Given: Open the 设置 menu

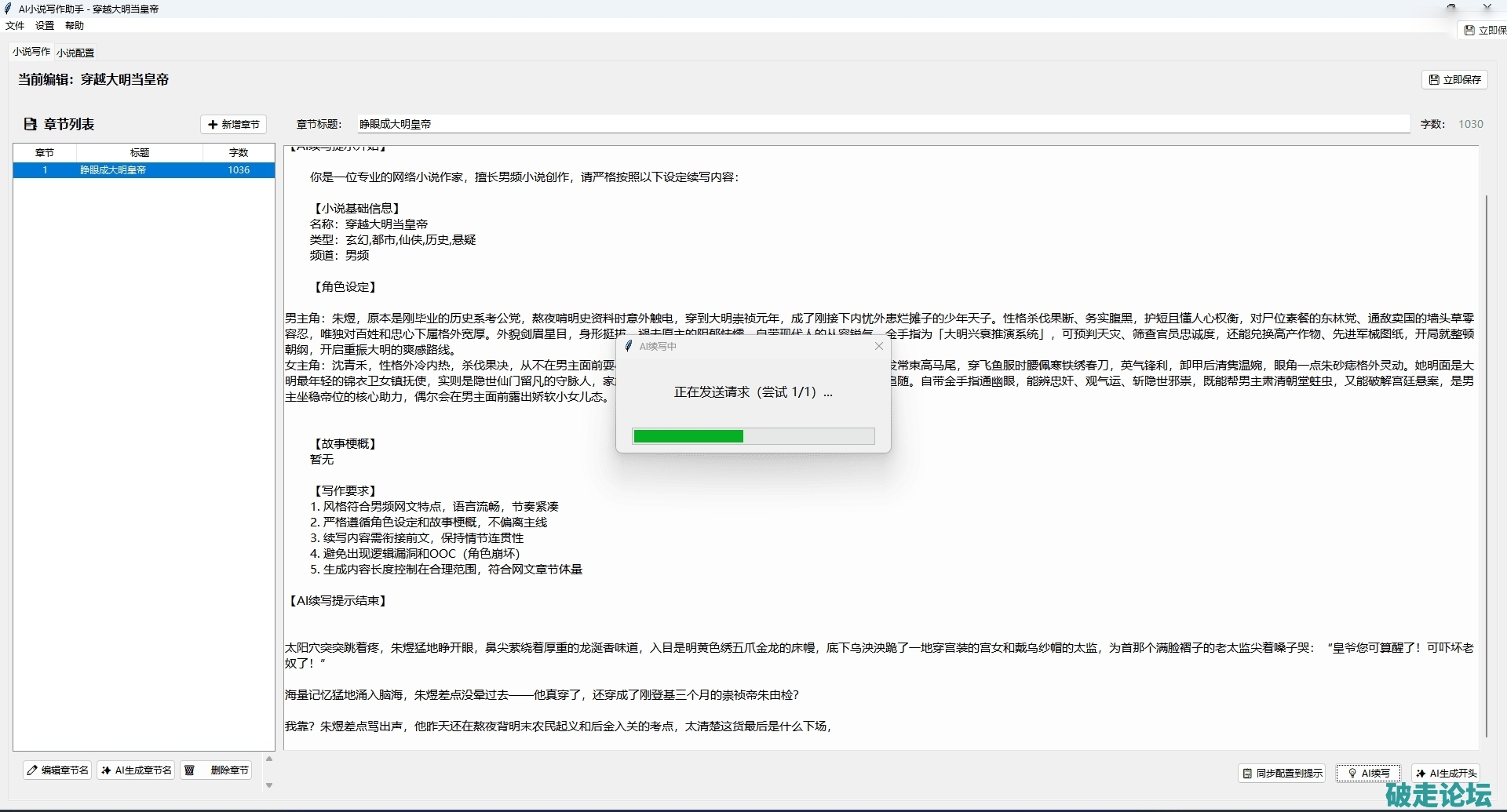Looking at the screenshot, I should click(x=45, y=26).
